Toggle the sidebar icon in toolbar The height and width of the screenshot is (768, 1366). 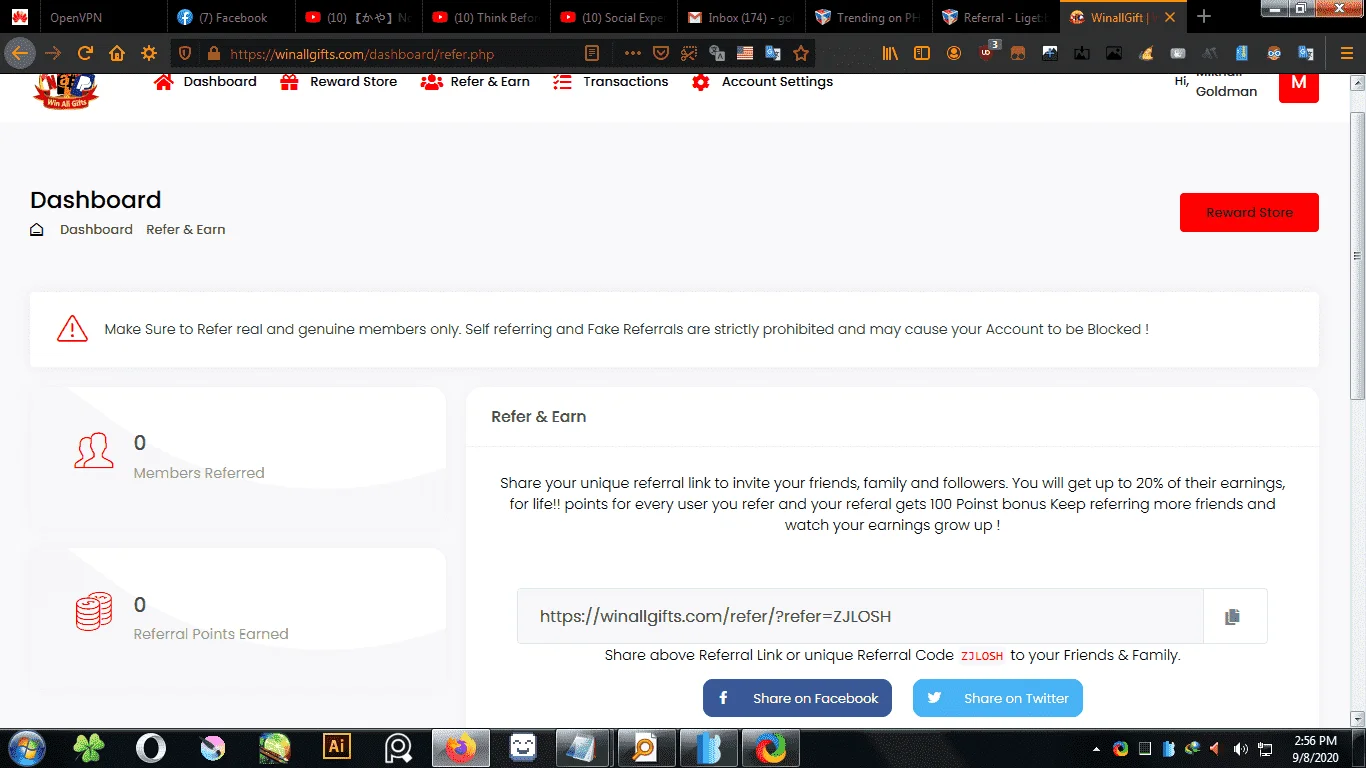click(x=922, y=53)
